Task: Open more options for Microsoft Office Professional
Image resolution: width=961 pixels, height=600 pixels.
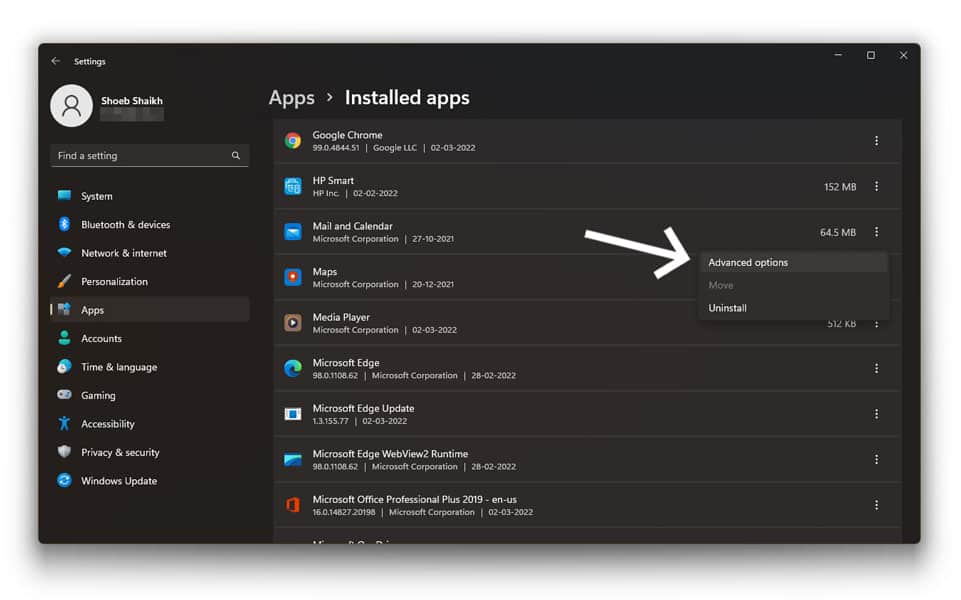Action: 876,505
